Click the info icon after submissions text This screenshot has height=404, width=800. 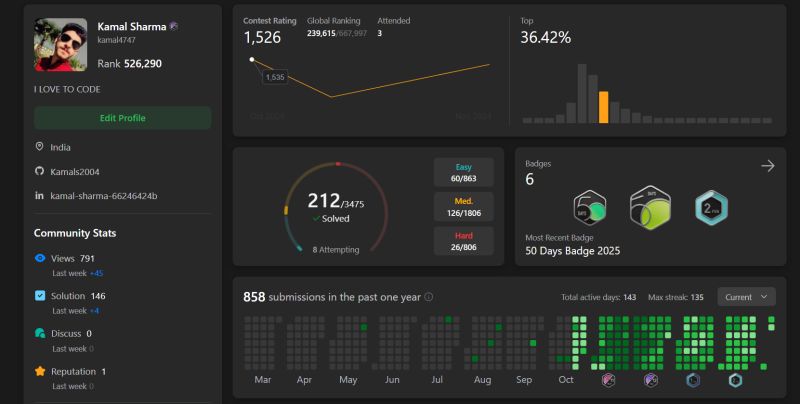click(429, 297)
